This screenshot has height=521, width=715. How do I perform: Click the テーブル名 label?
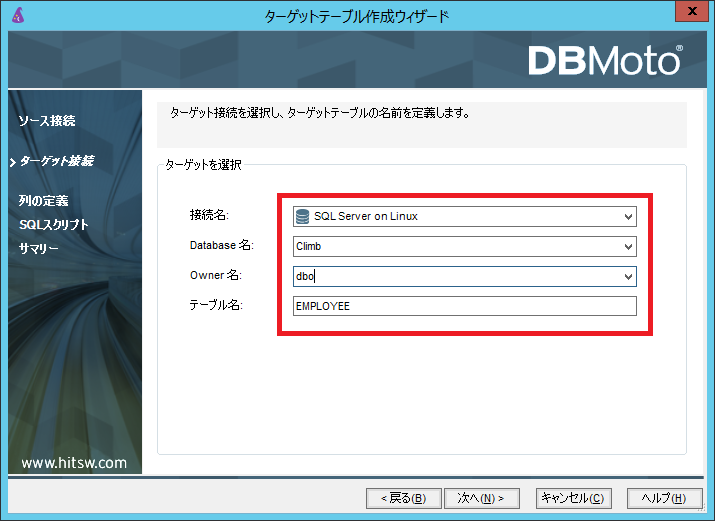pos(216,305)
